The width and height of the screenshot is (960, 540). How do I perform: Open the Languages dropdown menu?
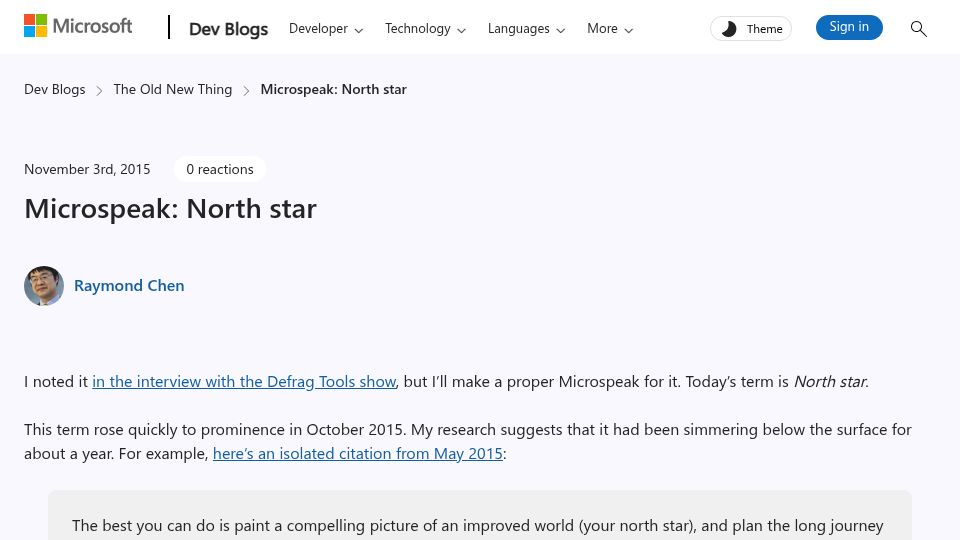click(x=526, y=29)
